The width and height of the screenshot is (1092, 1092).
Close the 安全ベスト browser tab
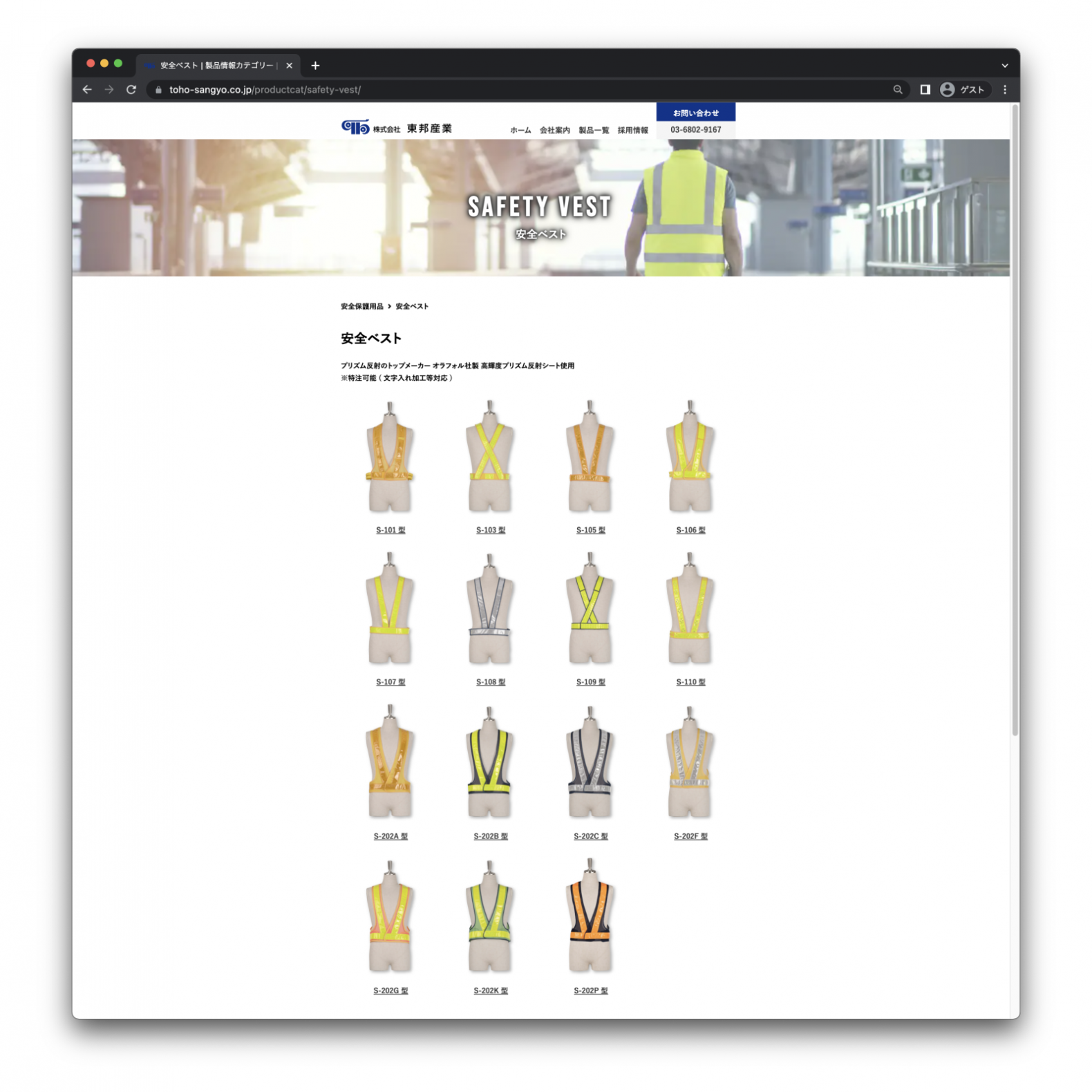289,66
